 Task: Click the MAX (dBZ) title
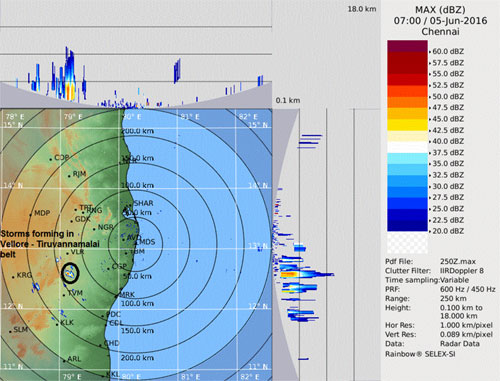point(440,10)
